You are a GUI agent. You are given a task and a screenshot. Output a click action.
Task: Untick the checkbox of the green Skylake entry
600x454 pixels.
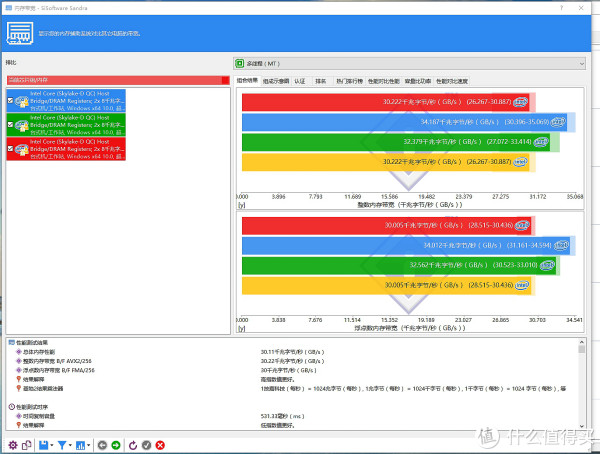10,124
